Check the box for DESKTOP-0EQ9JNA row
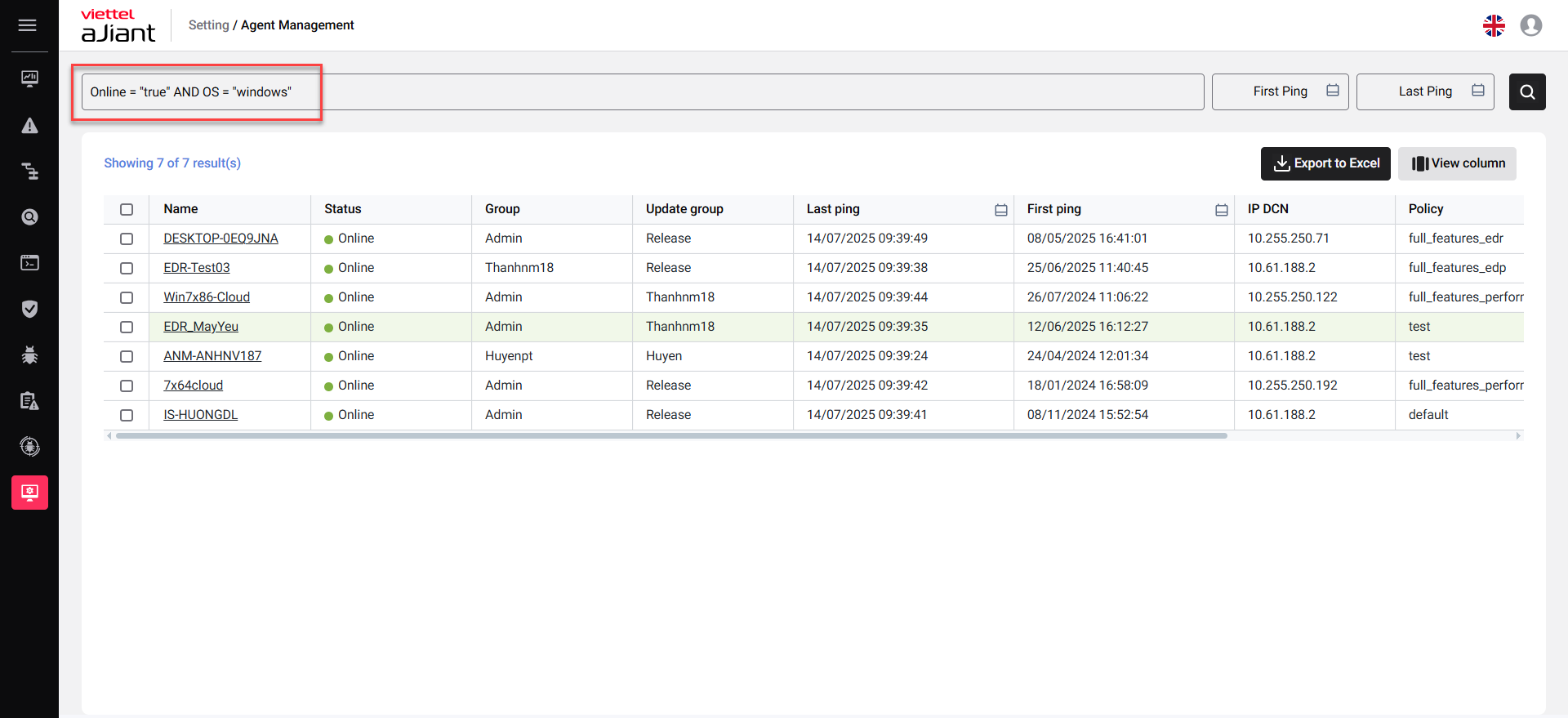 (x=127, y=239)
